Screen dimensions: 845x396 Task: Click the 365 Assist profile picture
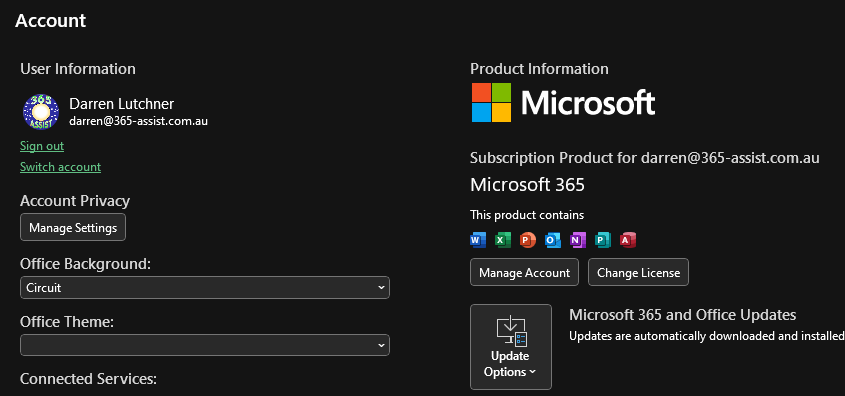click(41, 112)
